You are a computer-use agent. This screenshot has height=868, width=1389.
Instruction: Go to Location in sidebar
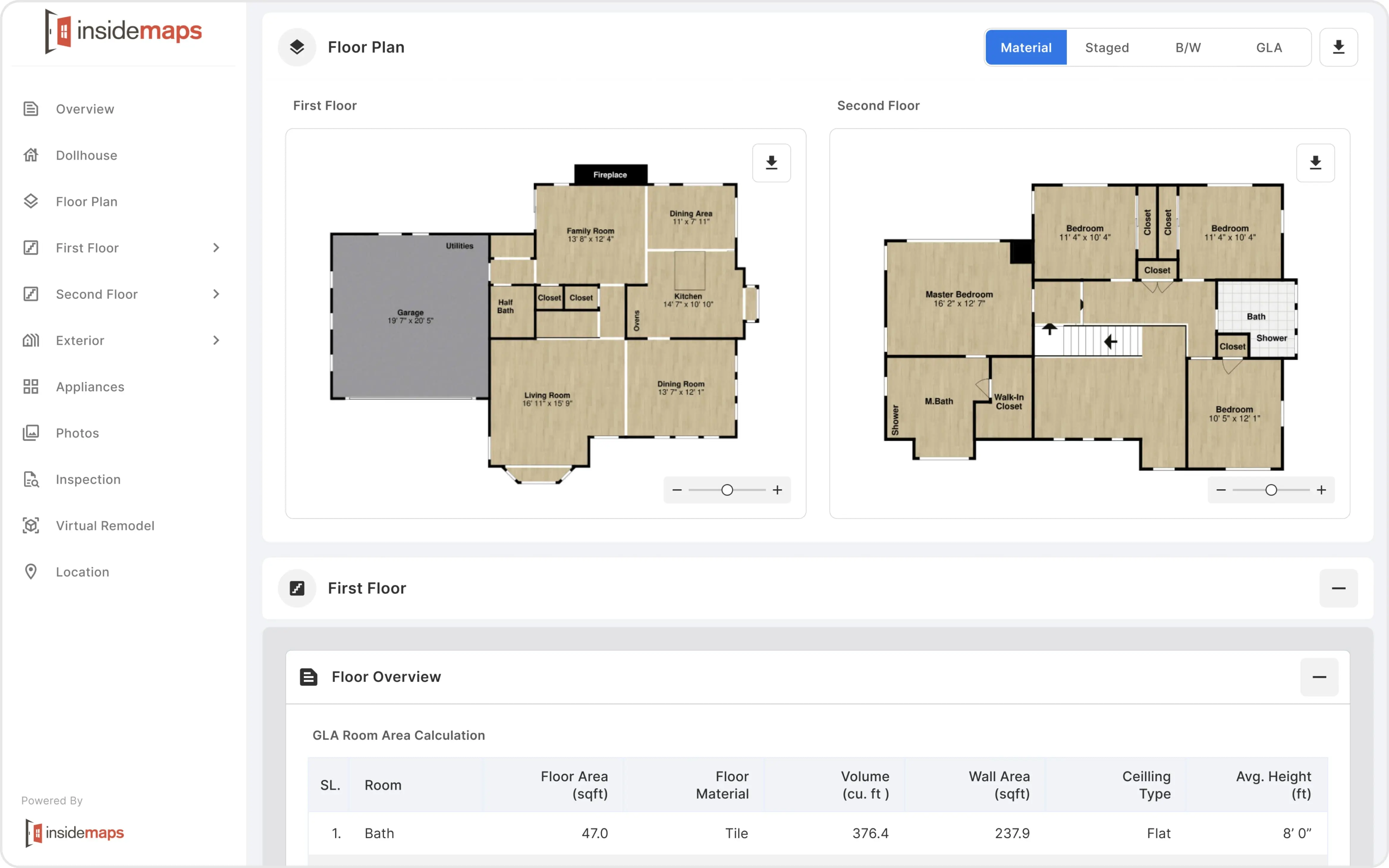[82, 572]
